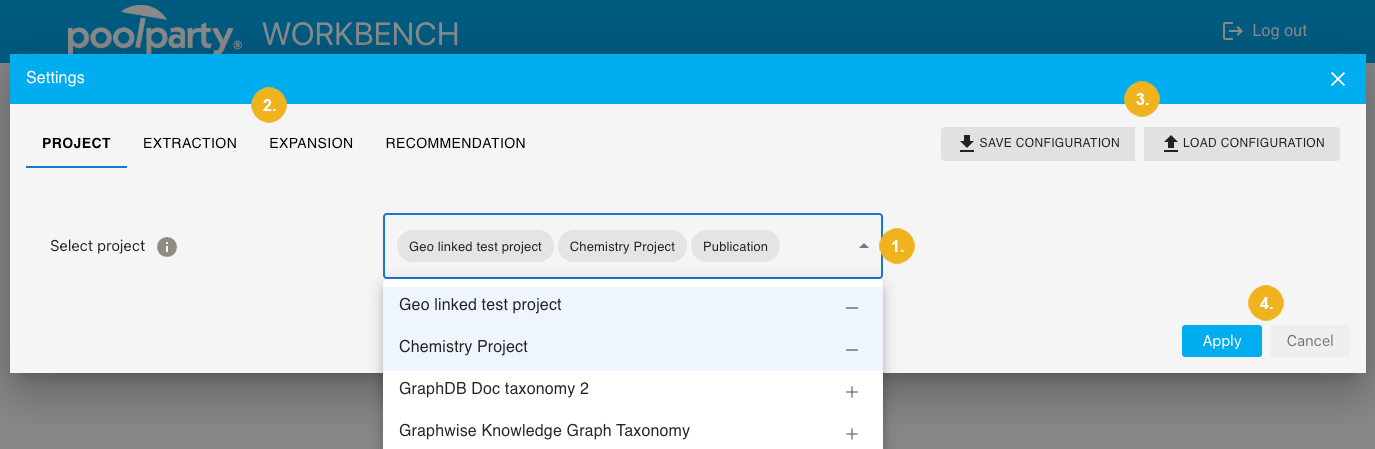Add GraphDB Doc taxonomy 2 with plus icon
This screenshot has width=1375, height=449.
point(851,392)
